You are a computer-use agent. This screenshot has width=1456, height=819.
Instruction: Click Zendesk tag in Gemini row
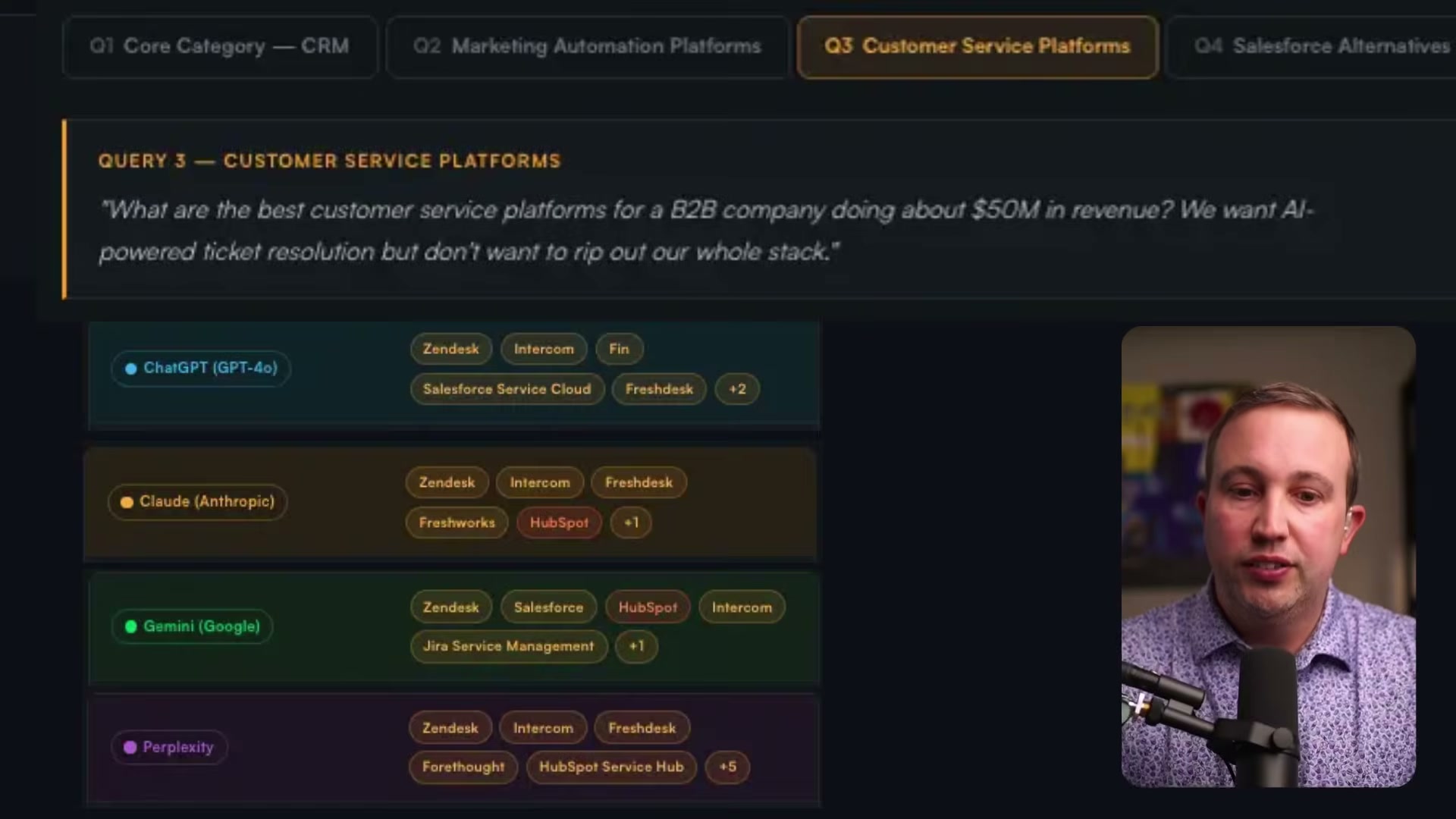coord(451,607)
